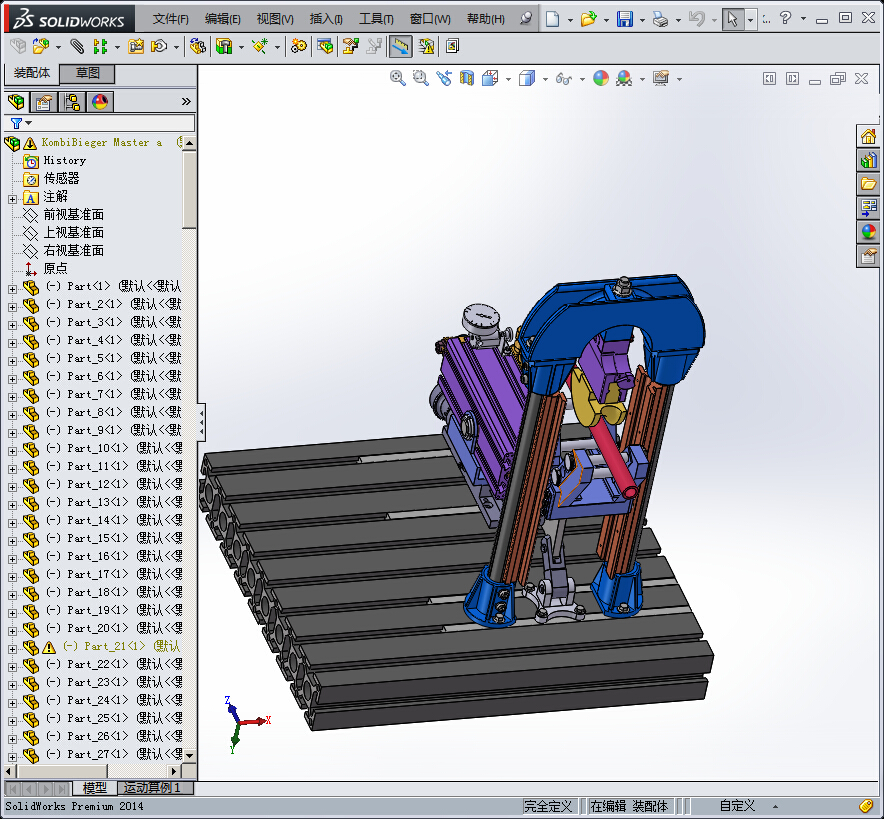
Task: Click the DisplayManager color ball icon
Action: (100, 102)
